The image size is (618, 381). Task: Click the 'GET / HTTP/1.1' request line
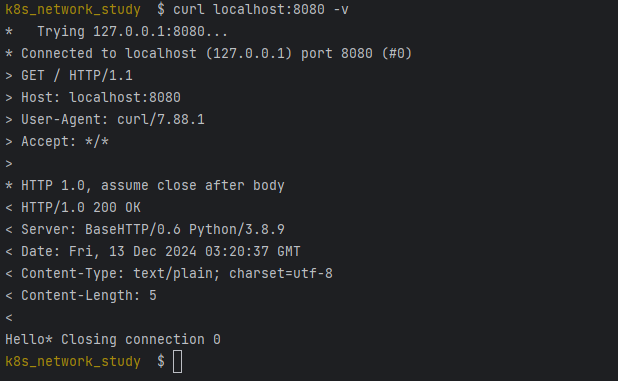click(69, 75)
